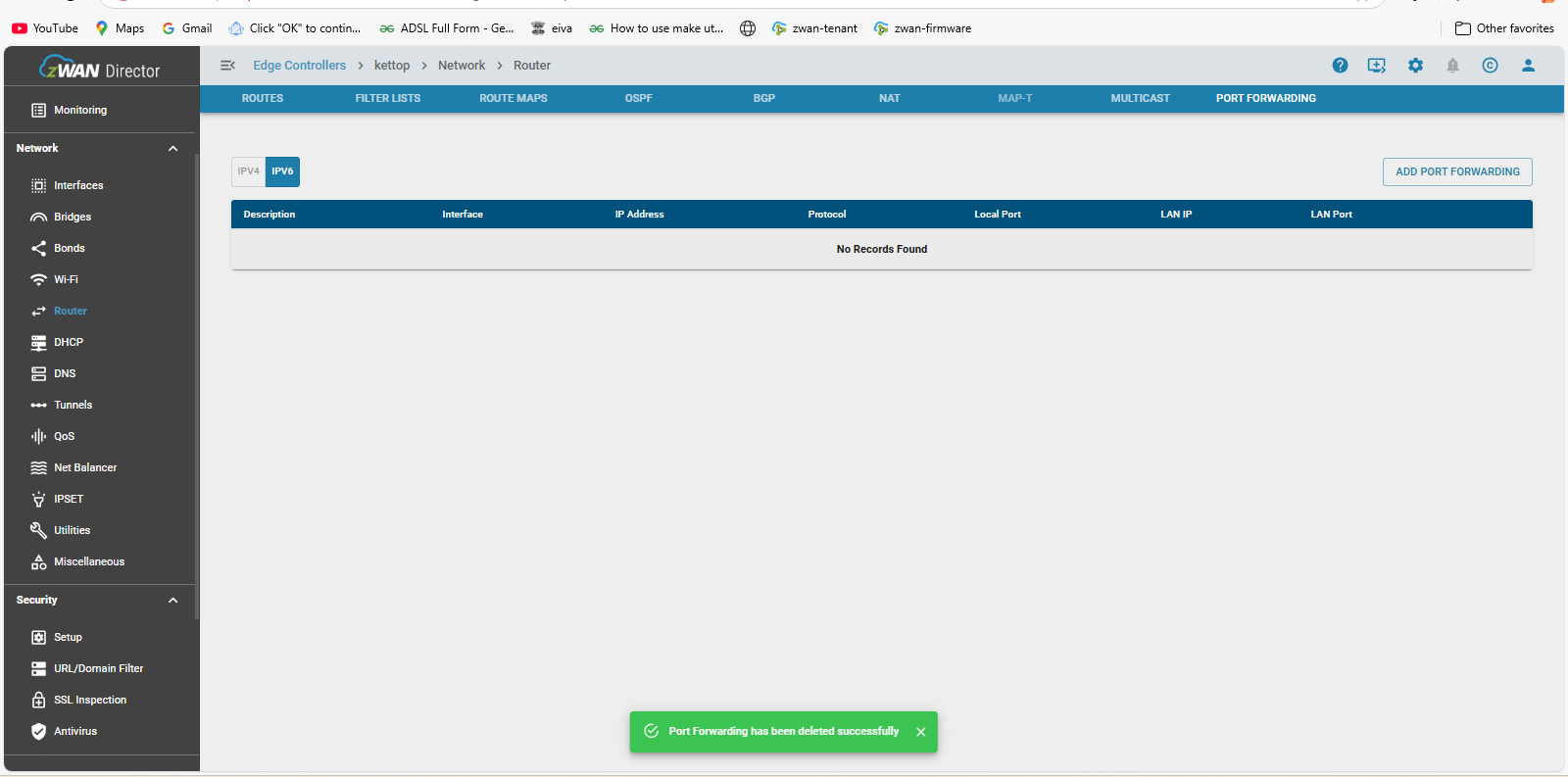Click the Add Port Forwarding button
The width and height of the screenshot is (1568, 777).
click(1456, 171)
